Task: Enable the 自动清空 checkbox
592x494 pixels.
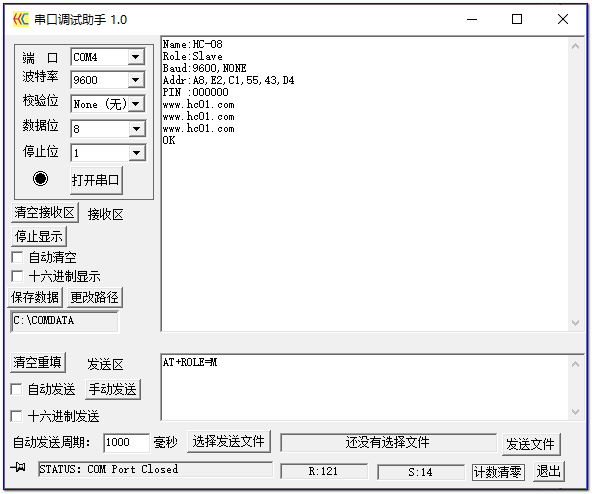Action: [x=17, y=258]
